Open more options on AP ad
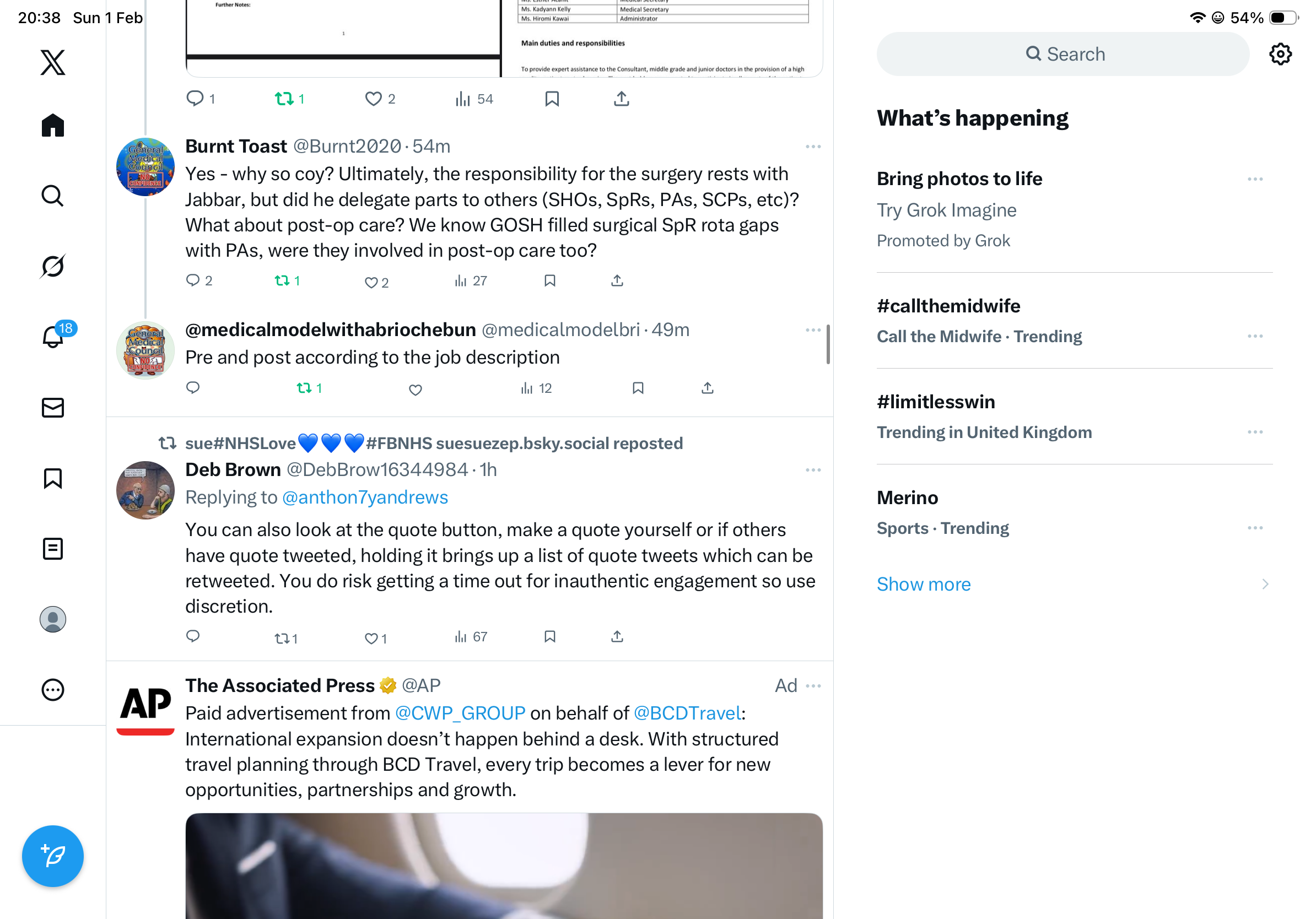 tap(813, 686)
